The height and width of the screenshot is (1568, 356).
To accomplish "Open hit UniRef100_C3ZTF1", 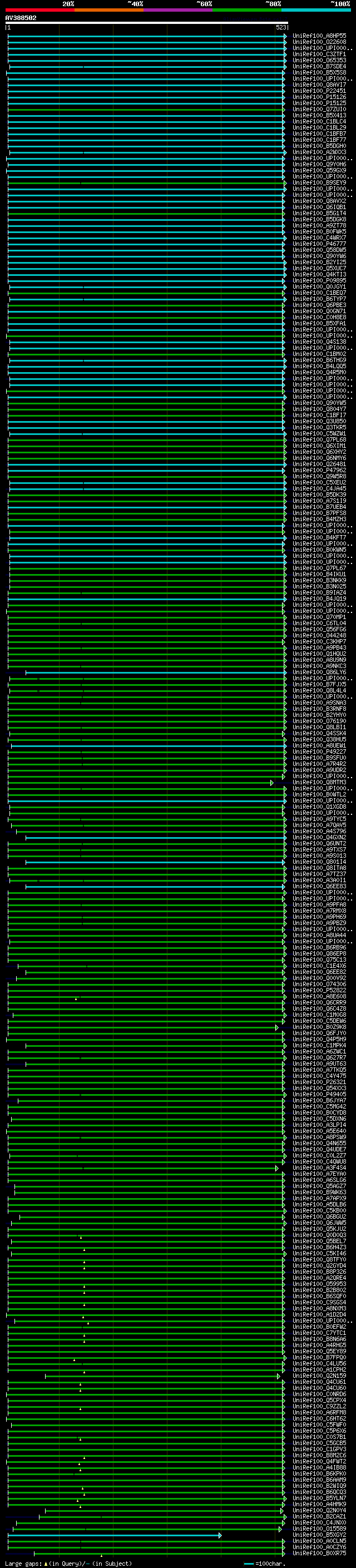I will pyautogui.click(x=319, y=54).
